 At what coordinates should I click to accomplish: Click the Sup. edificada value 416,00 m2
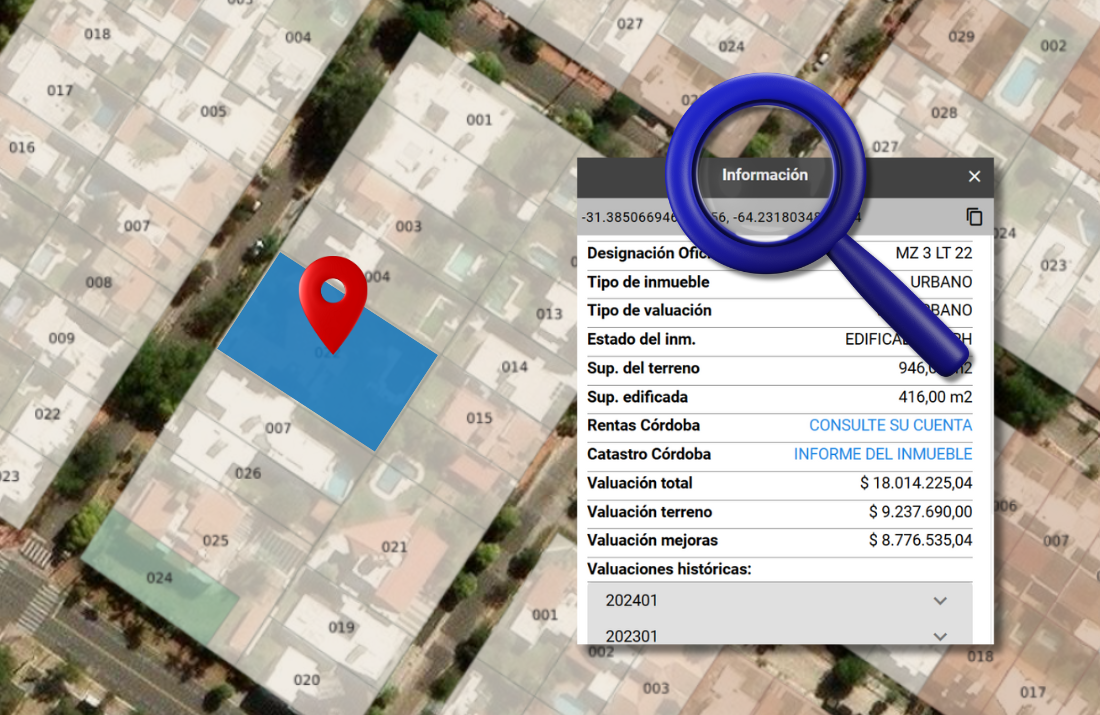pyautogui.click(x=935, y=397)
